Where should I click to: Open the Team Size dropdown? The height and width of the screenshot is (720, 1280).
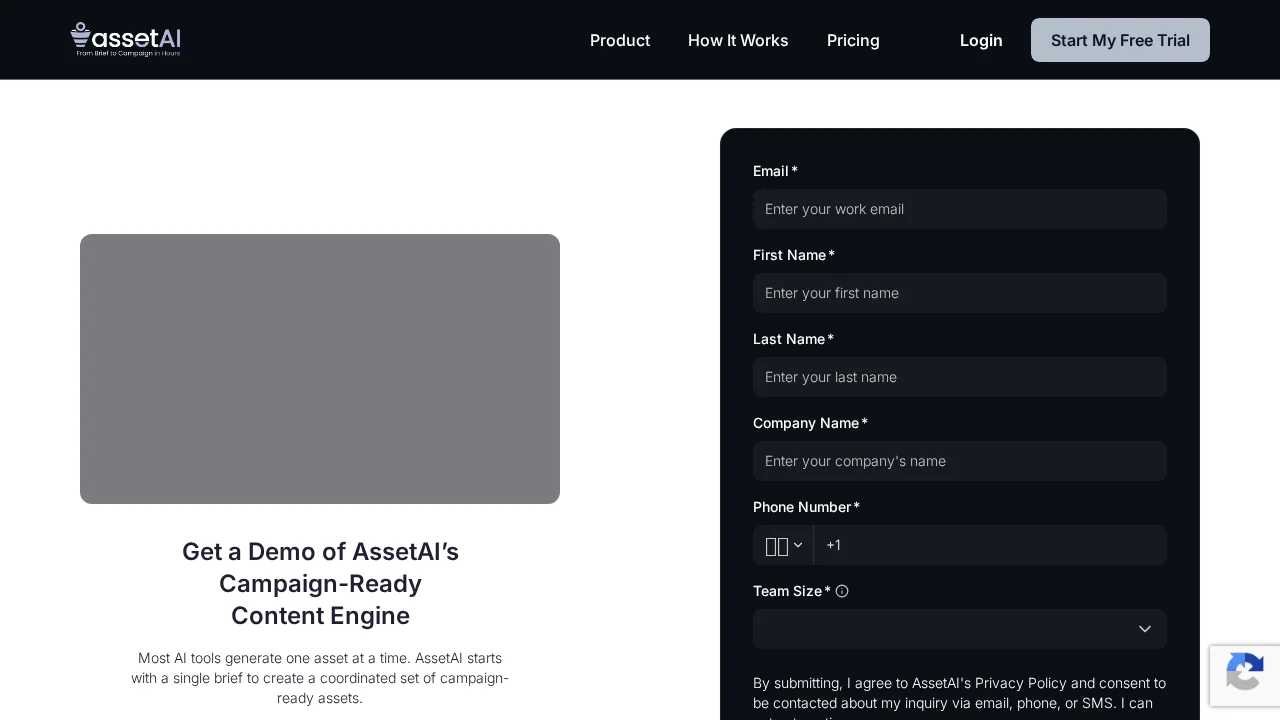coord(959,629)
